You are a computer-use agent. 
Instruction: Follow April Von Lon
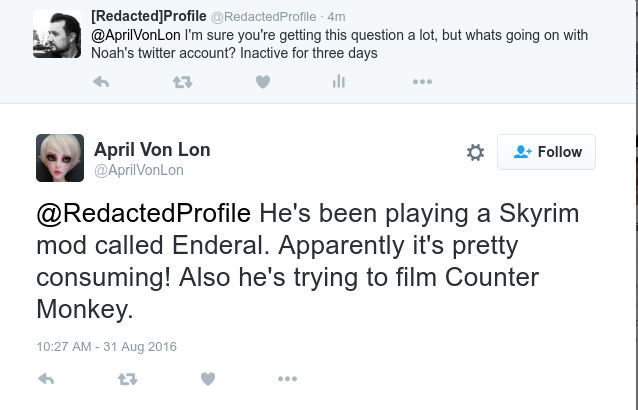[546, 152]
